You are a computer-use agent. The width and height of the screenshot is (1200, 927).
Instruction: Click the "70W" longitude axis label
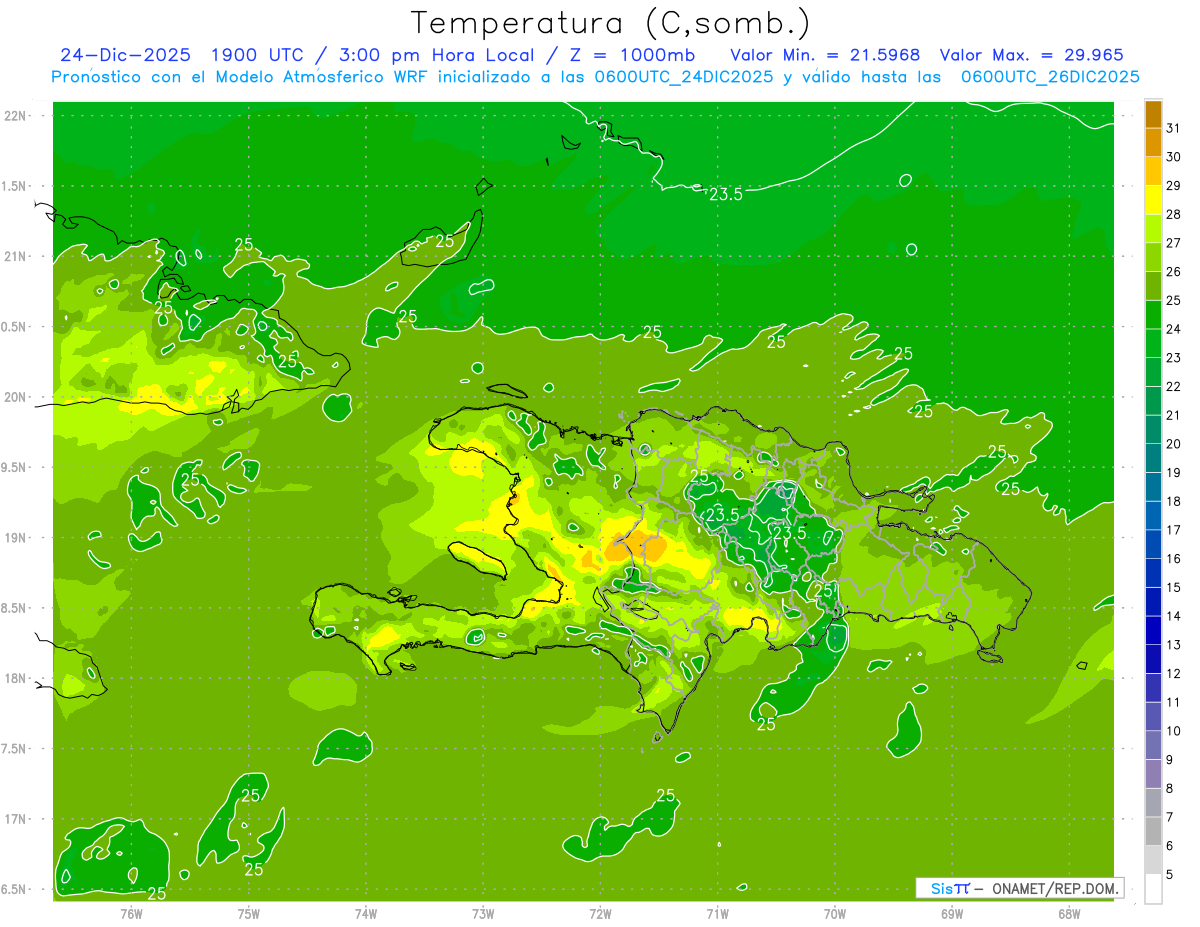835,913
